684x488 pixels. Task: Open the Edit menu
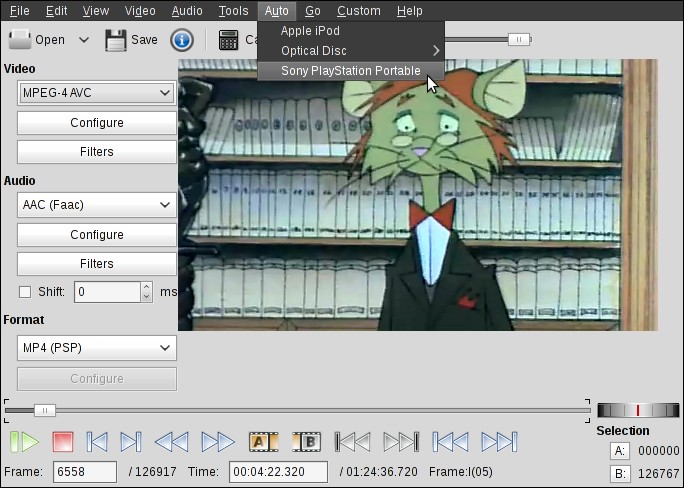coord(57,10)
